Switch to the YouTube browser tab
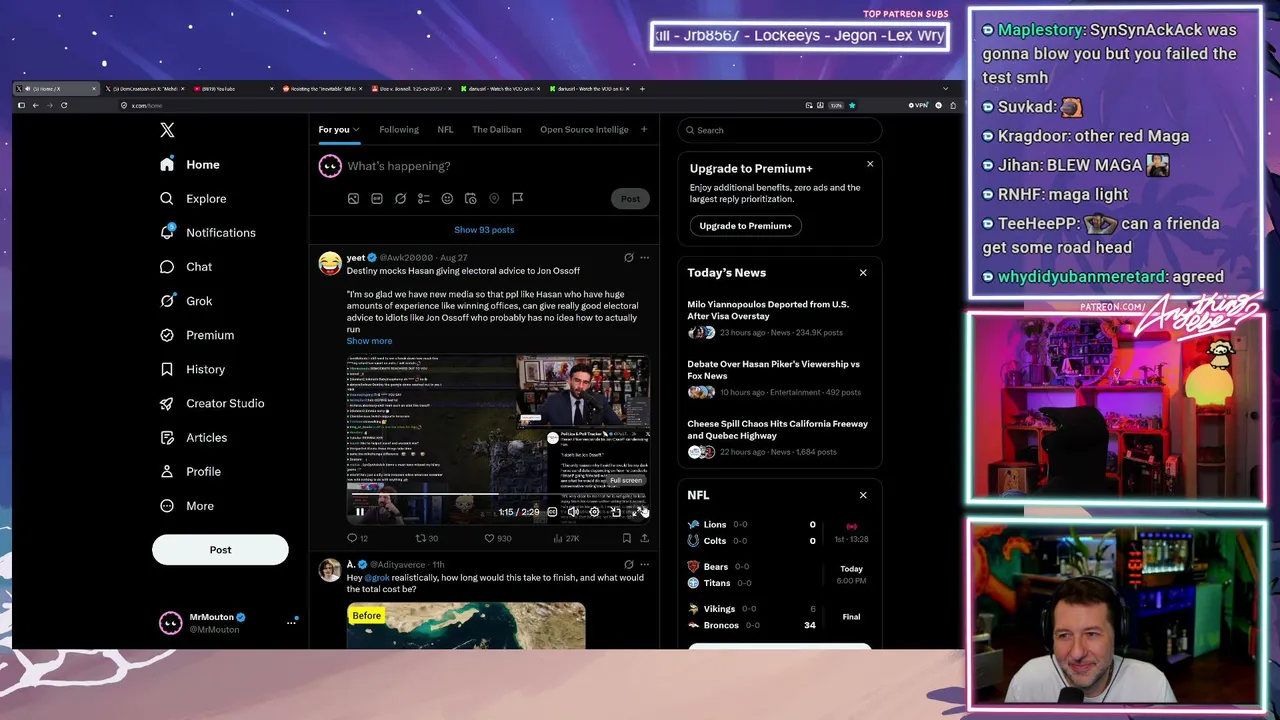 tap(232, 89)
